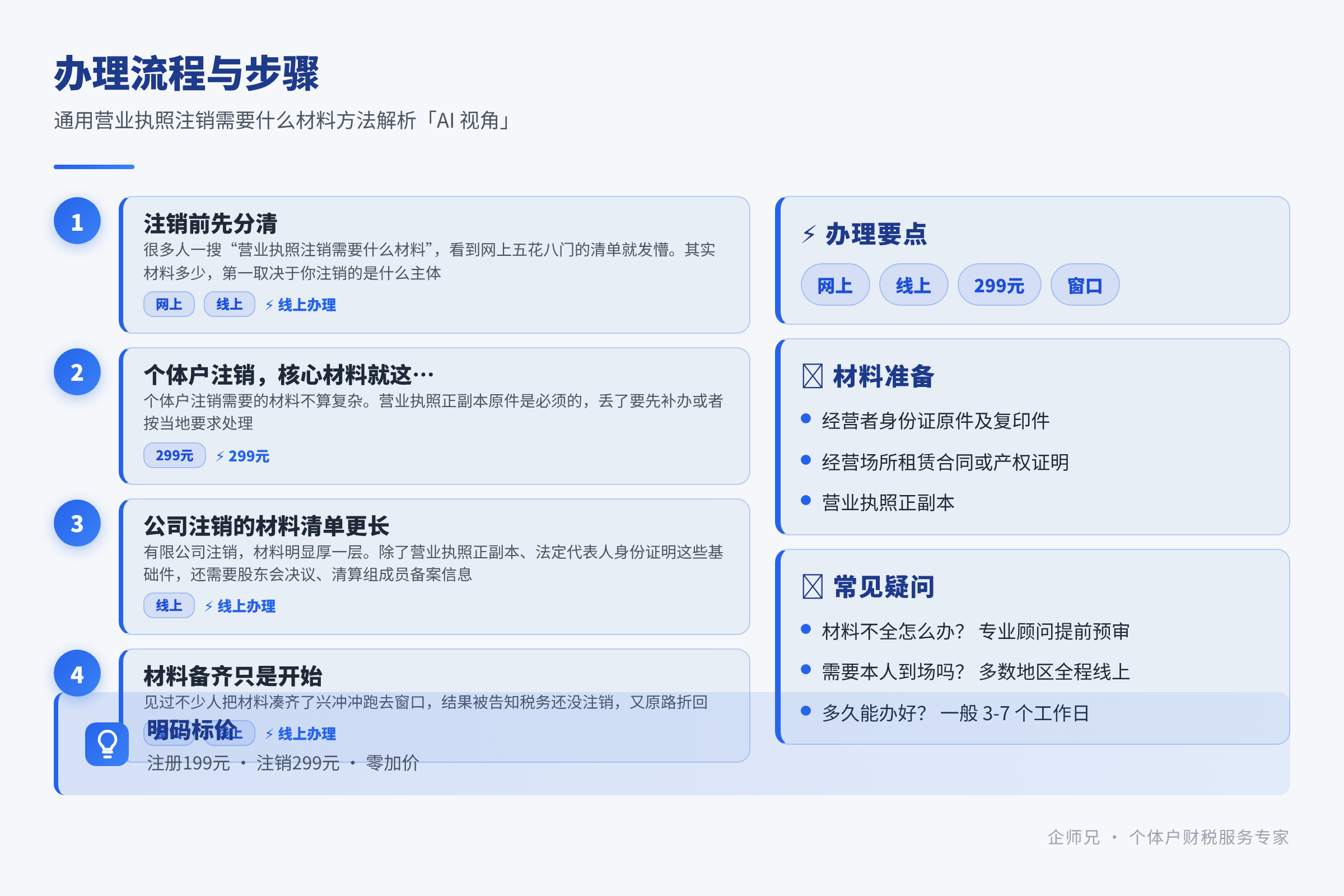Click the description starting 个体户注销需要的材料不算复杂

point(433,412)
